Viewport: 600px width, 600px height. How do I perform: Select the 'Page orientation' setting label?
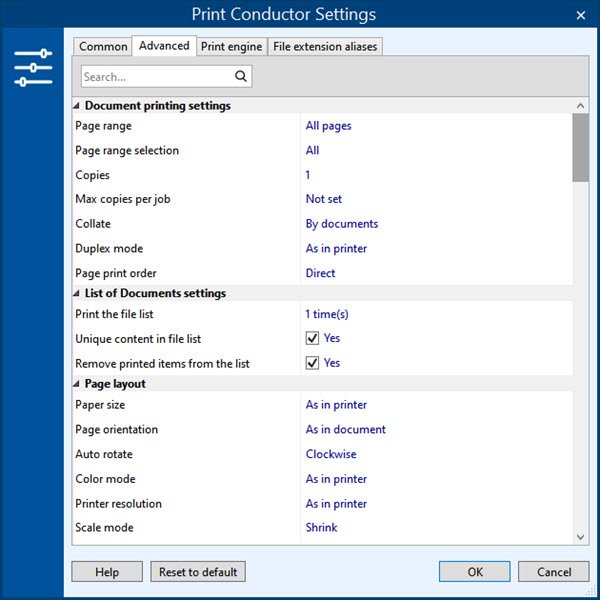116,429
